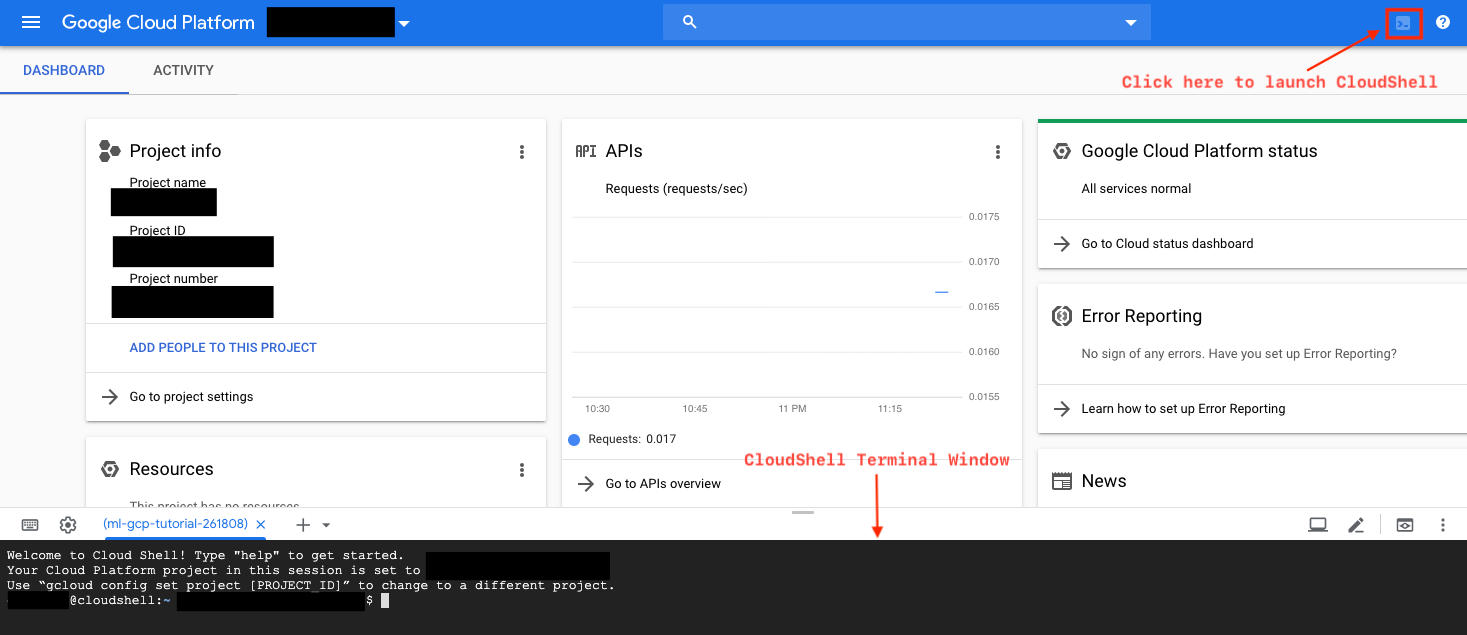This screenshot has height=635, width=1467.
Task: Click arrow beside Cloud status dashboard
Action: click(1062, 244)
